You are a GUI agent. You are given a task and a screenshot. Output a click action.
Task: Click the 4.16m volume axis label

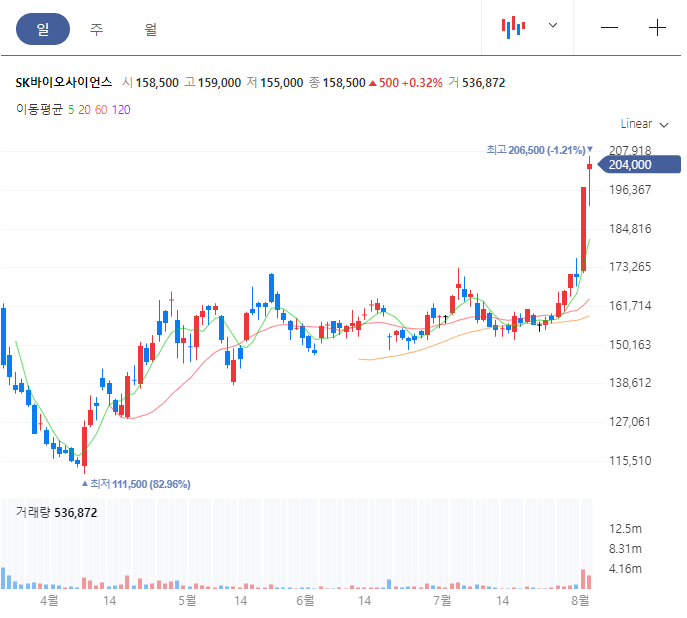pyautogui.click(x=625, y=569)
